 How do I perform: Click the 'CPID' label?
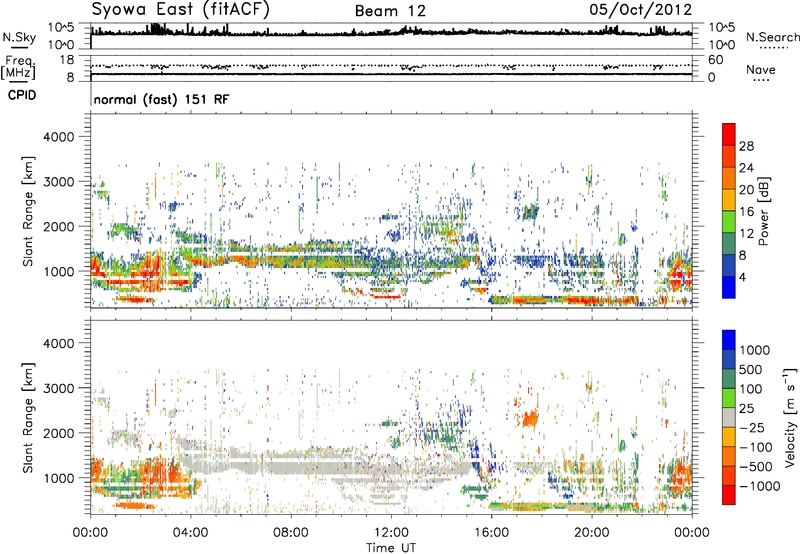(x=22, y=95)
